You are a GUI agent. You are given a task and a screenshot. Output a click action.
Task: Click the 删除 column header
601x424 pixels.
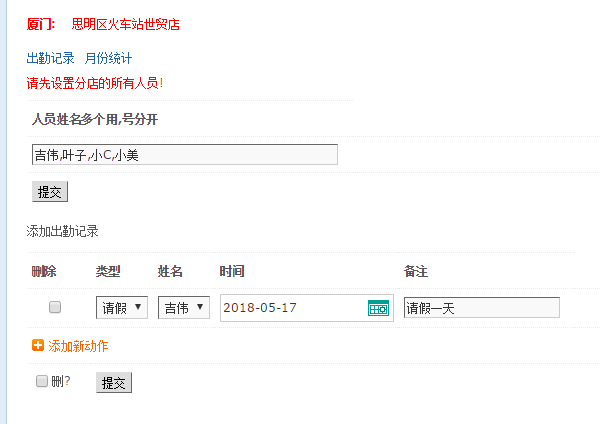point(44,272)
